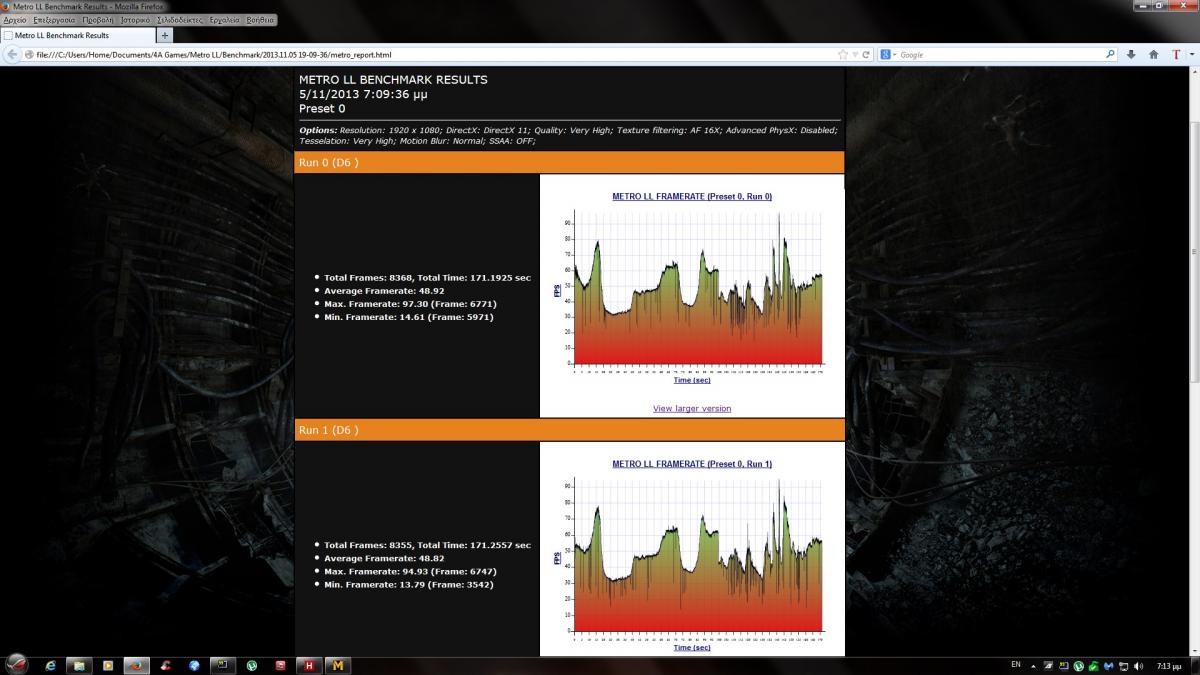Open the Εργαλεία menu
The width and height of the screenshot is (1200, 675).
click(225, 20)
